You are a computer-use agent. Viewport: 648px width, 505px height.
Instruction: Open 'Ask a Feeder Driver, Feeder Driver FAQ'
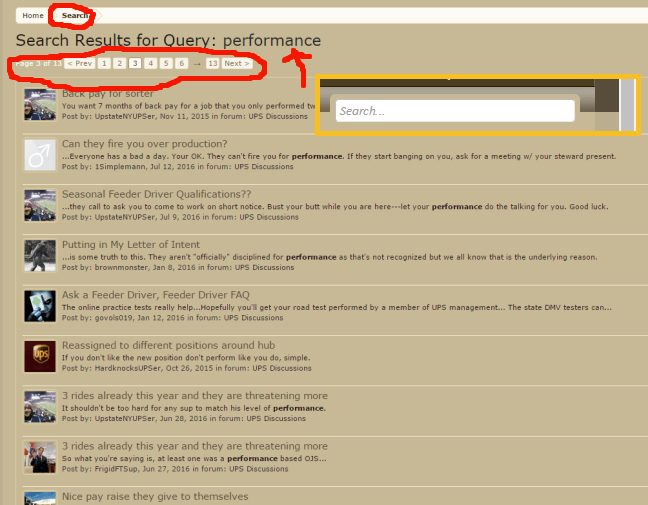tap(155, 295)
